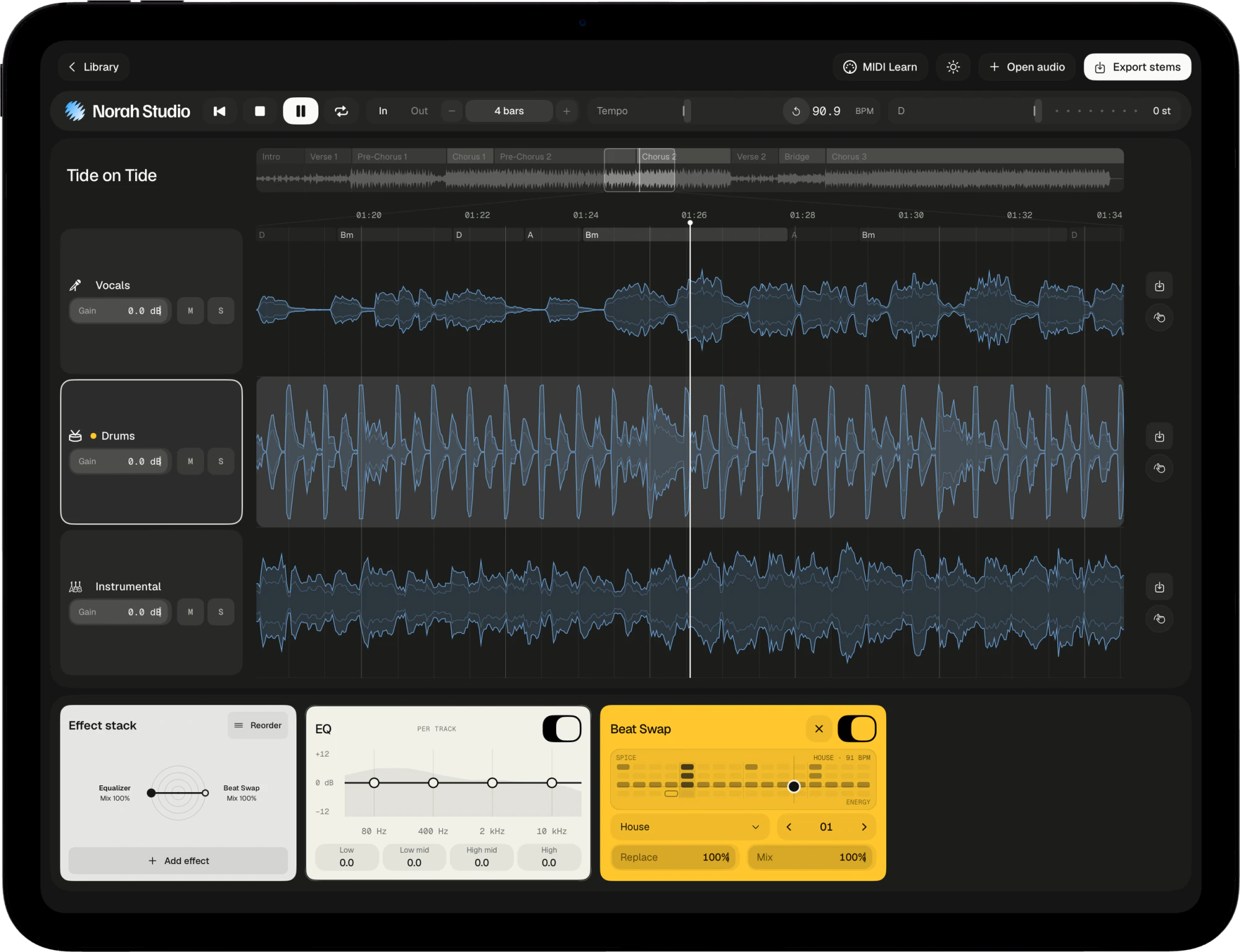
Task: Mute the Drums track
Action: (x=190, y=462)
